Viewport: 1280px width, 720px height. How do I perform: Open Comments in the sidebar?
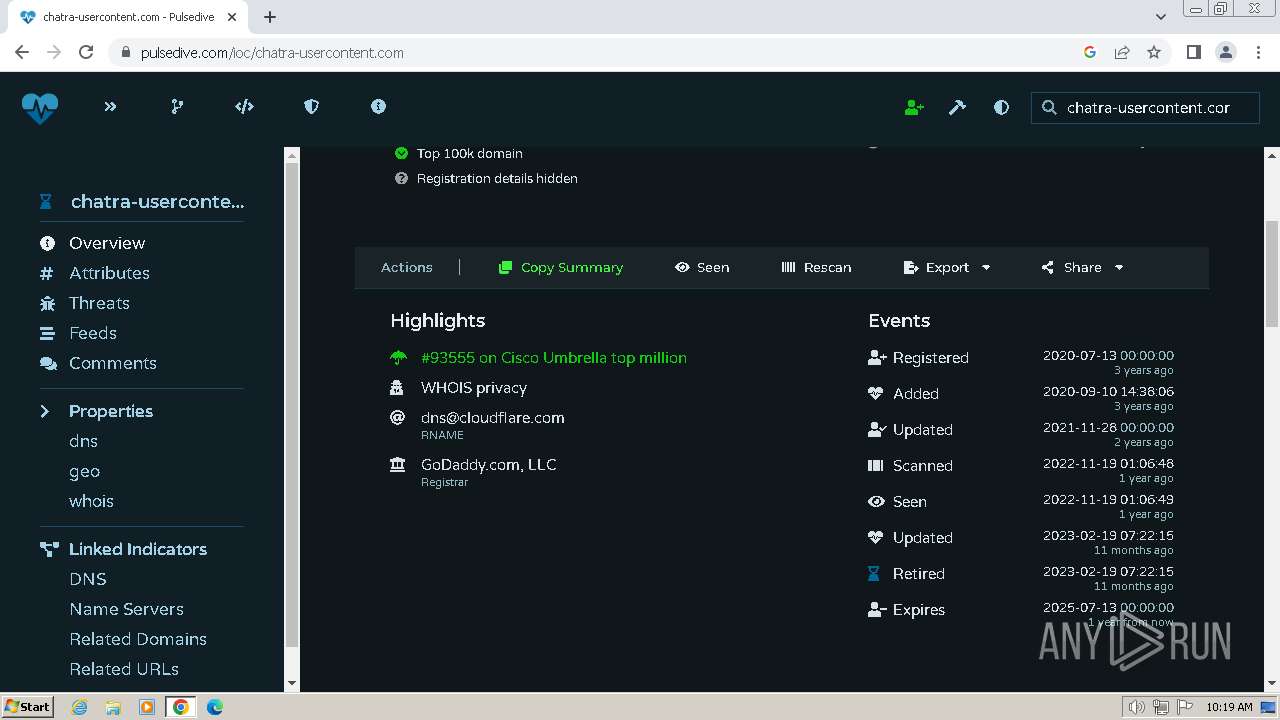113,363
